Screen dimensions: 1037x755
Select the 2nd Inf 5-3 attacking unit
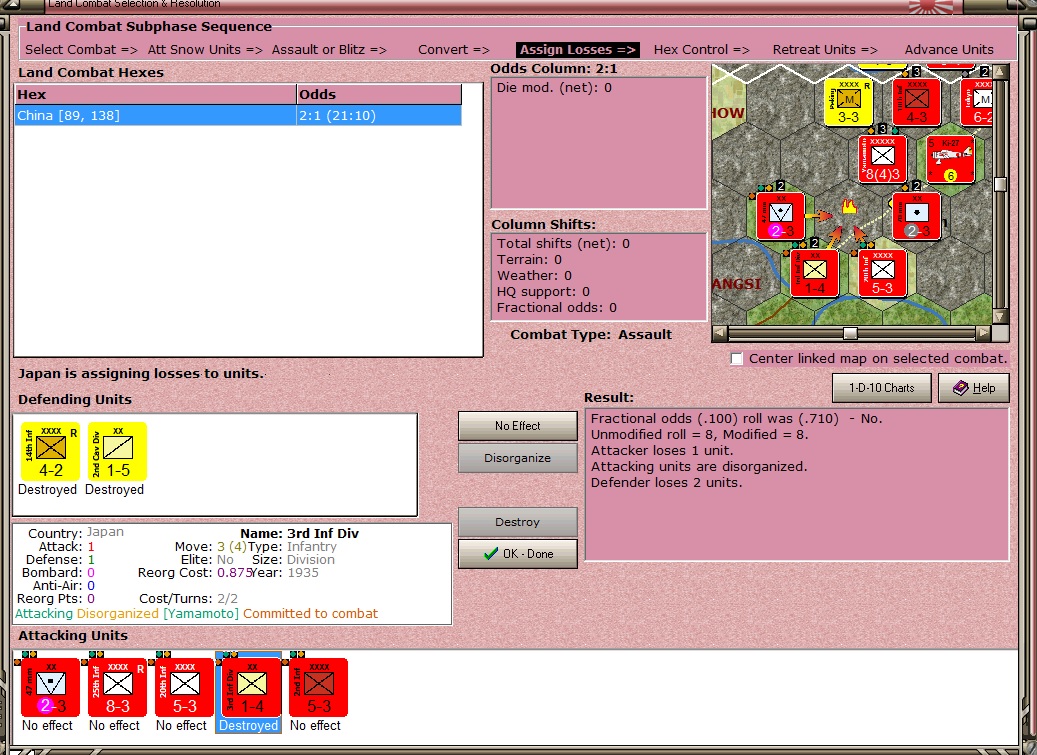pyautogui.click(x=319, y=687)
